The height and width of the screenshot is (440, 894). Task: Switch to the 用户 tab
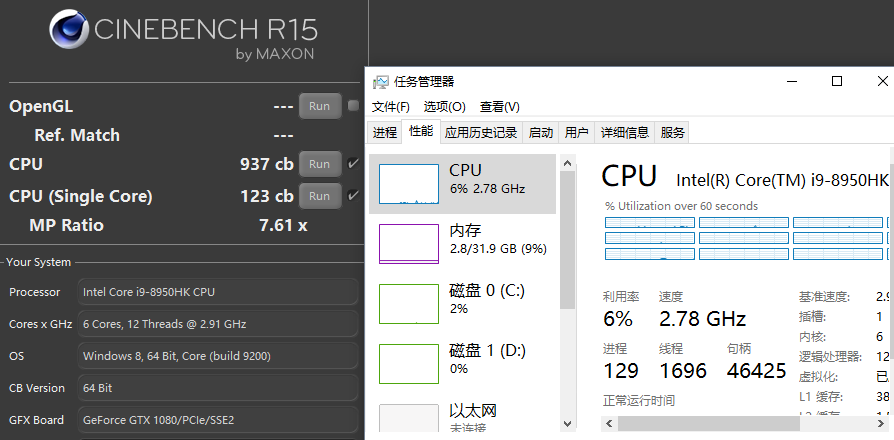tap(576, 133)
